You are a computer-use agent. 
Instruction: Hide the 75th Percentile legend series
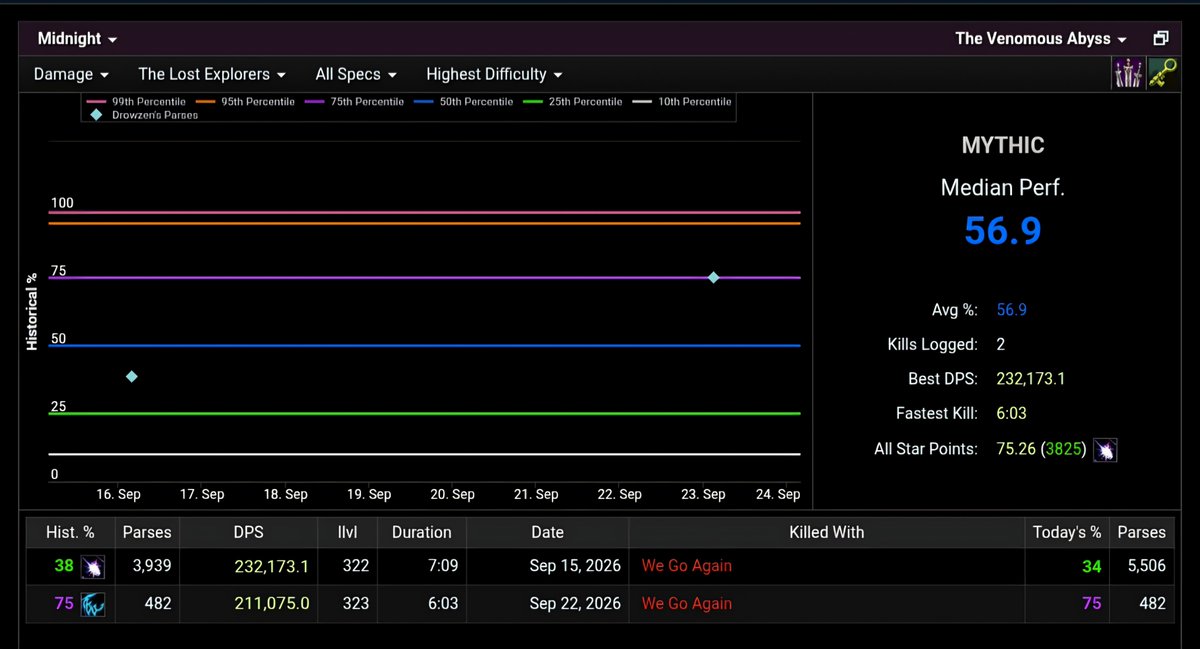(355, 102)
